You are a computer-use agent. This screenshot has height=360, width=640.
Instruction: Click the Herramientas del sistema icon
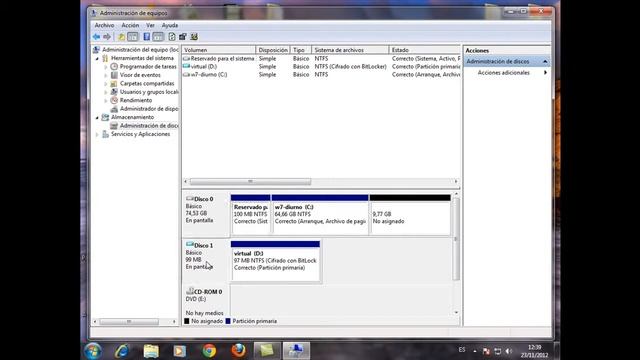(x=105, y=58)
